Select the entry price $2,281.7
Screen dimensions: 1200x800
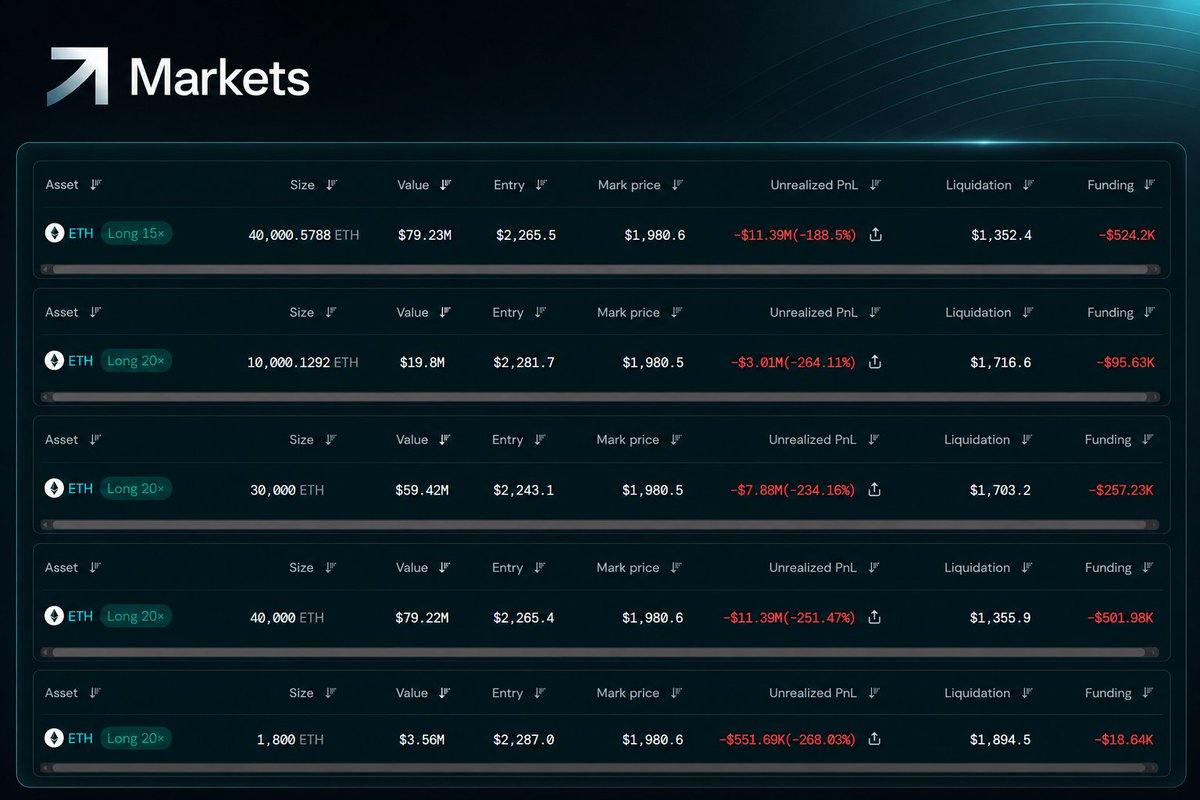[523, 363]
